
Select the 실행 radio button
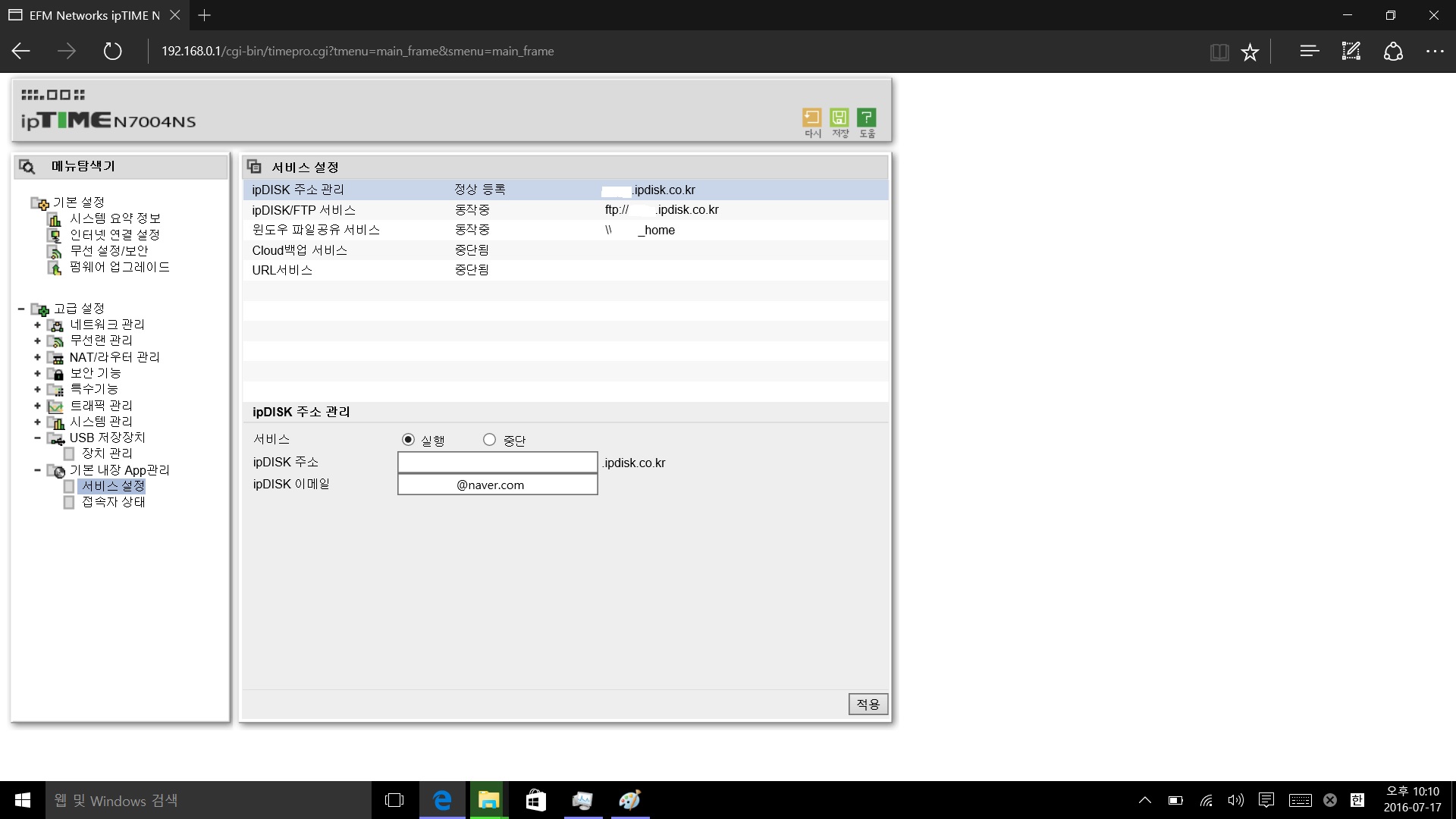[x=408, y=440]
